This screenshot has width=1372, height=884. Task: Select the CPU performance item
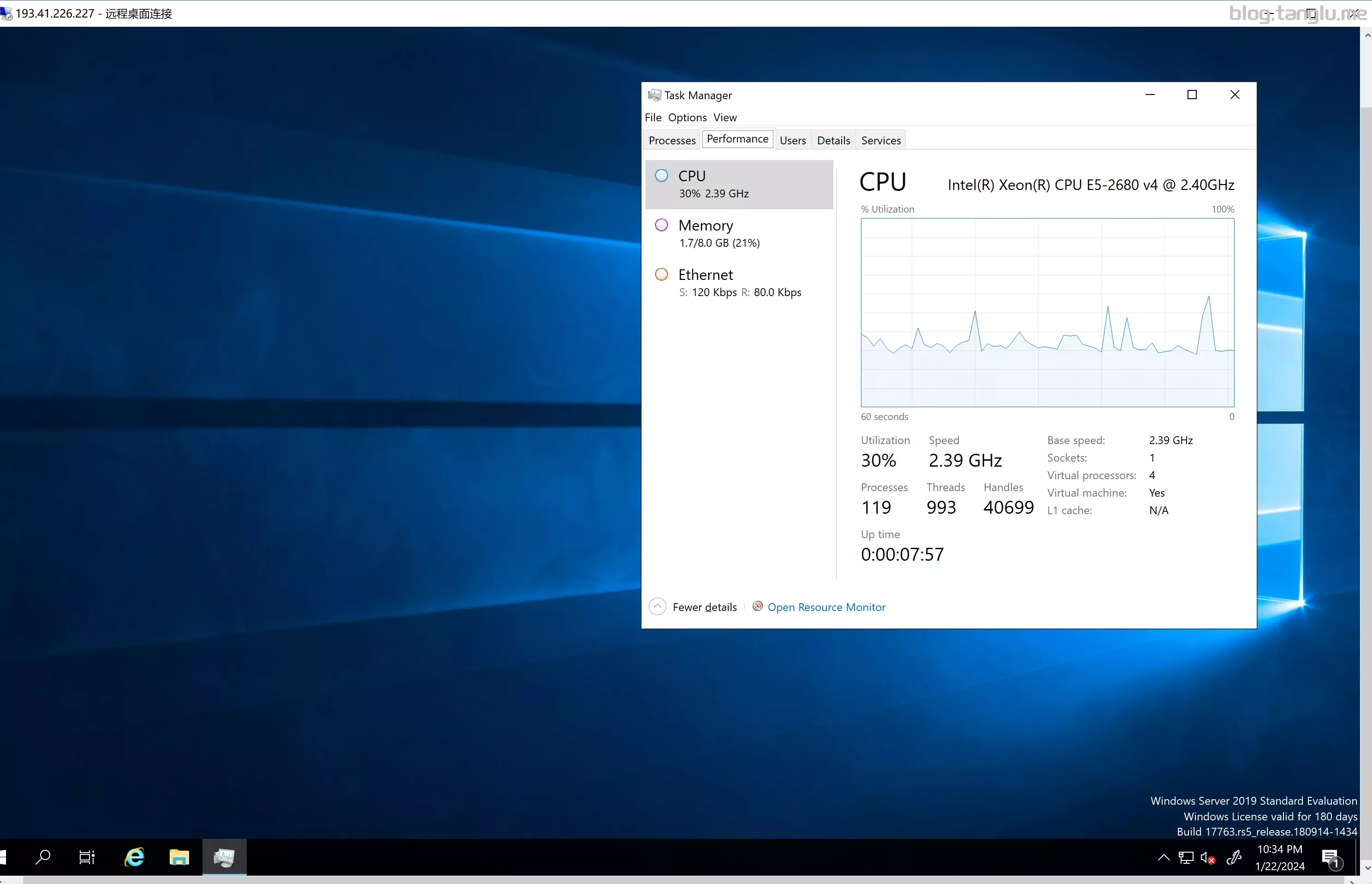point(739,184)
